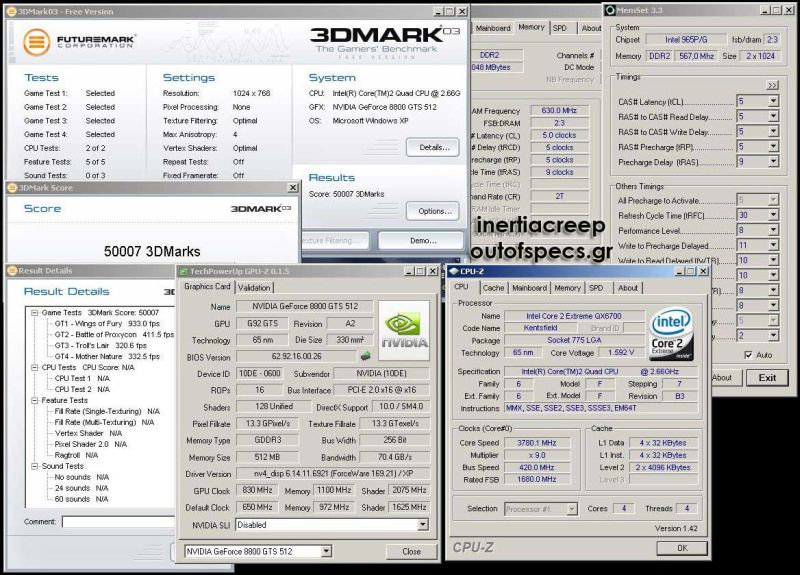Click the NVIDIA logo in GPU-Z
The height and width of the screenshot is (575, 800).
(404, 330)
